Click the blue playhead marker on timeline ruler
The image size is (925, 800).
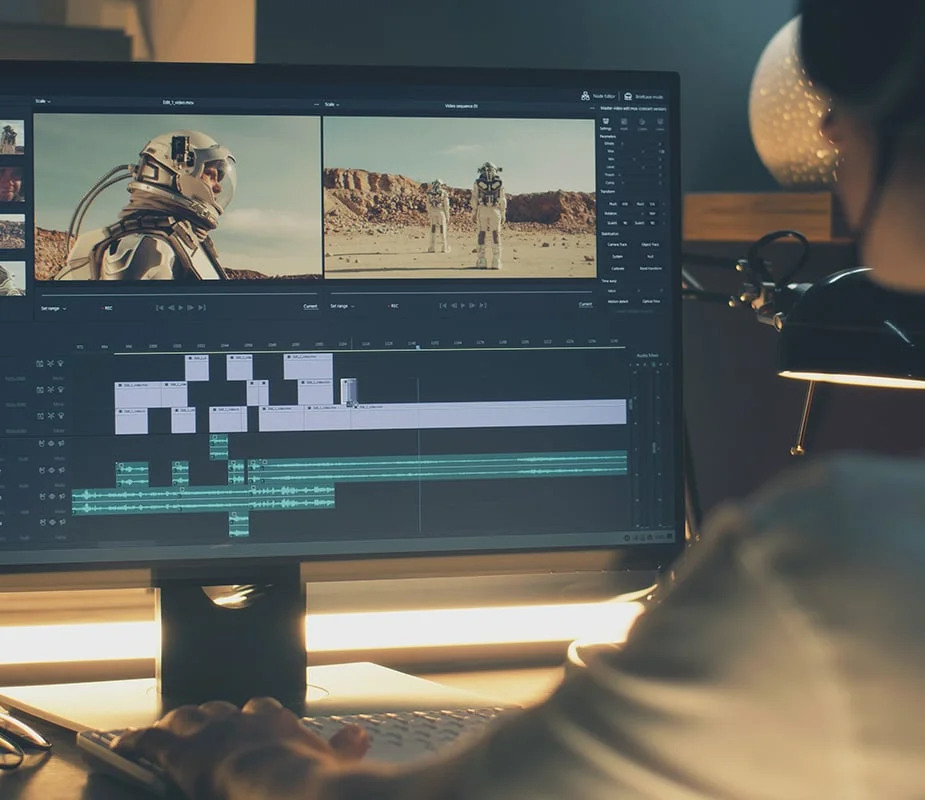click(418, 347)
